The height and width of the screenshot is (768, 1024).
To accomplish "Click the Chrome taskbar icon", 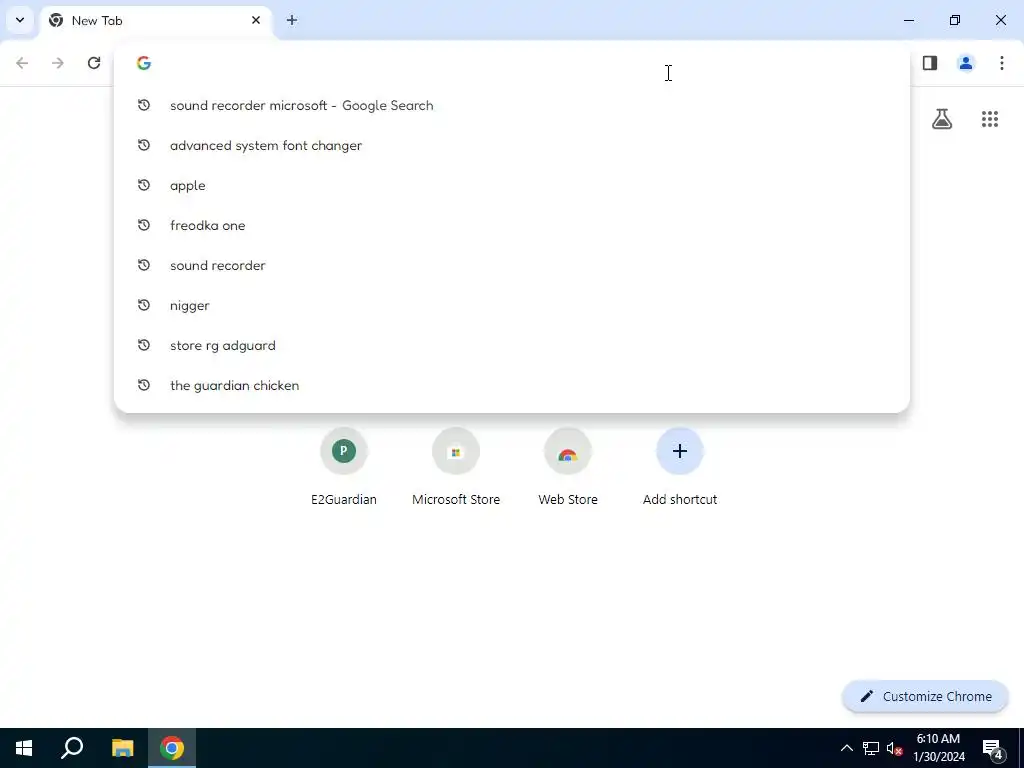I will pos(172,748).
